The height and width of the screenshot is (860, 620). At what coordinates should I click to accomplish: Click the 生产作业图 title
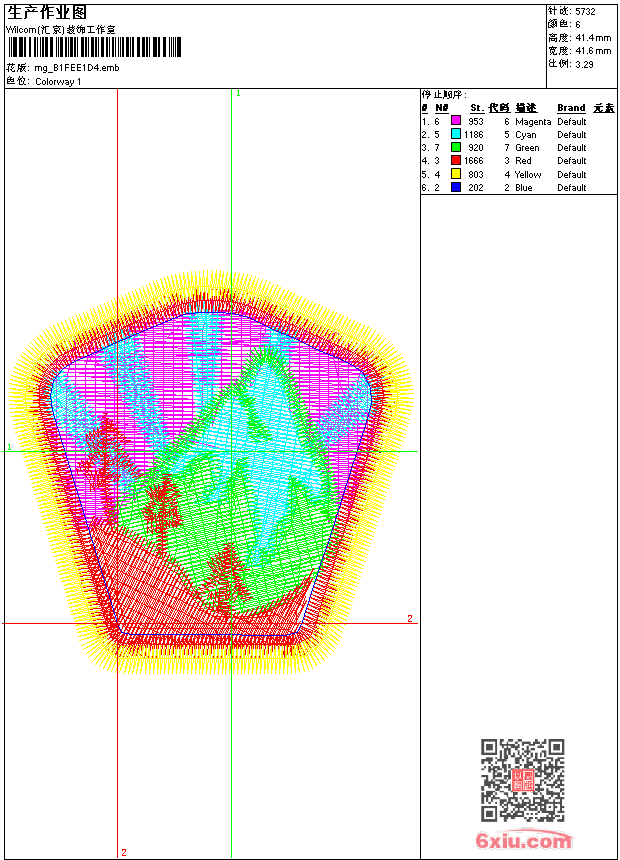47,12
